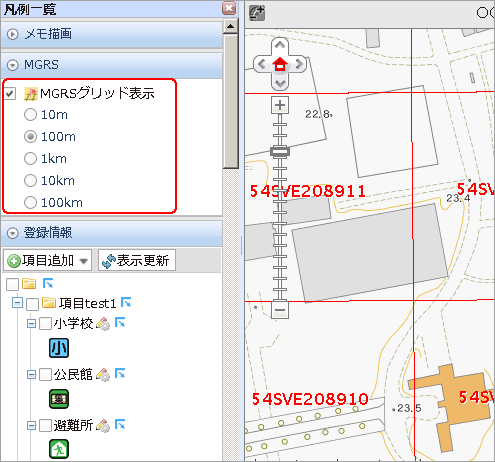The image size is (495, 462).
Task: Click the zoom slider handle
Action: [280, 152]
